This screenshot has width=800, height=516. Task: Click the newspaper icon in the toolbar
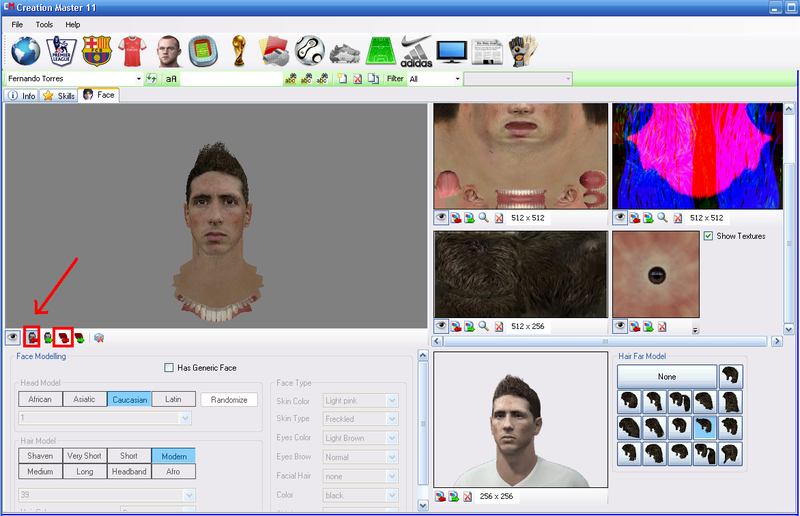[x=487, y=50]
